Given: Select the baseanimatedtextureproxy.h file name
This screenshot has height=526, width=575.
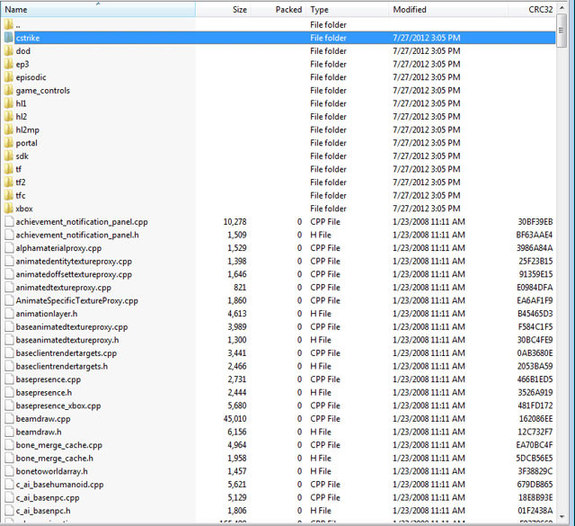Looking at the screenshot, I should click(x=67, y=340).
